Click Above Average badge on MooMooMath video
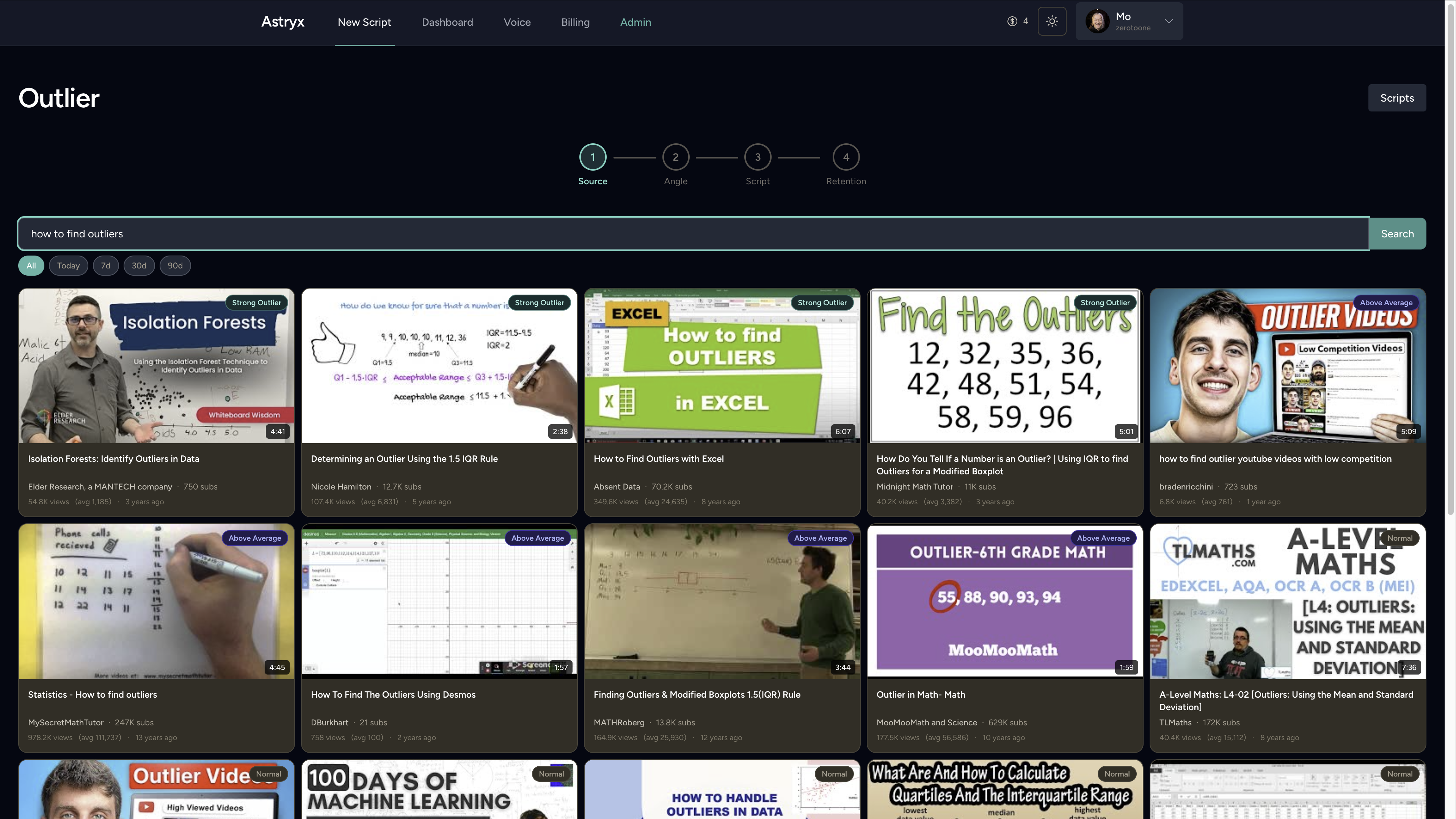Screen dimensions: 1456x819 click(1103, 539)
